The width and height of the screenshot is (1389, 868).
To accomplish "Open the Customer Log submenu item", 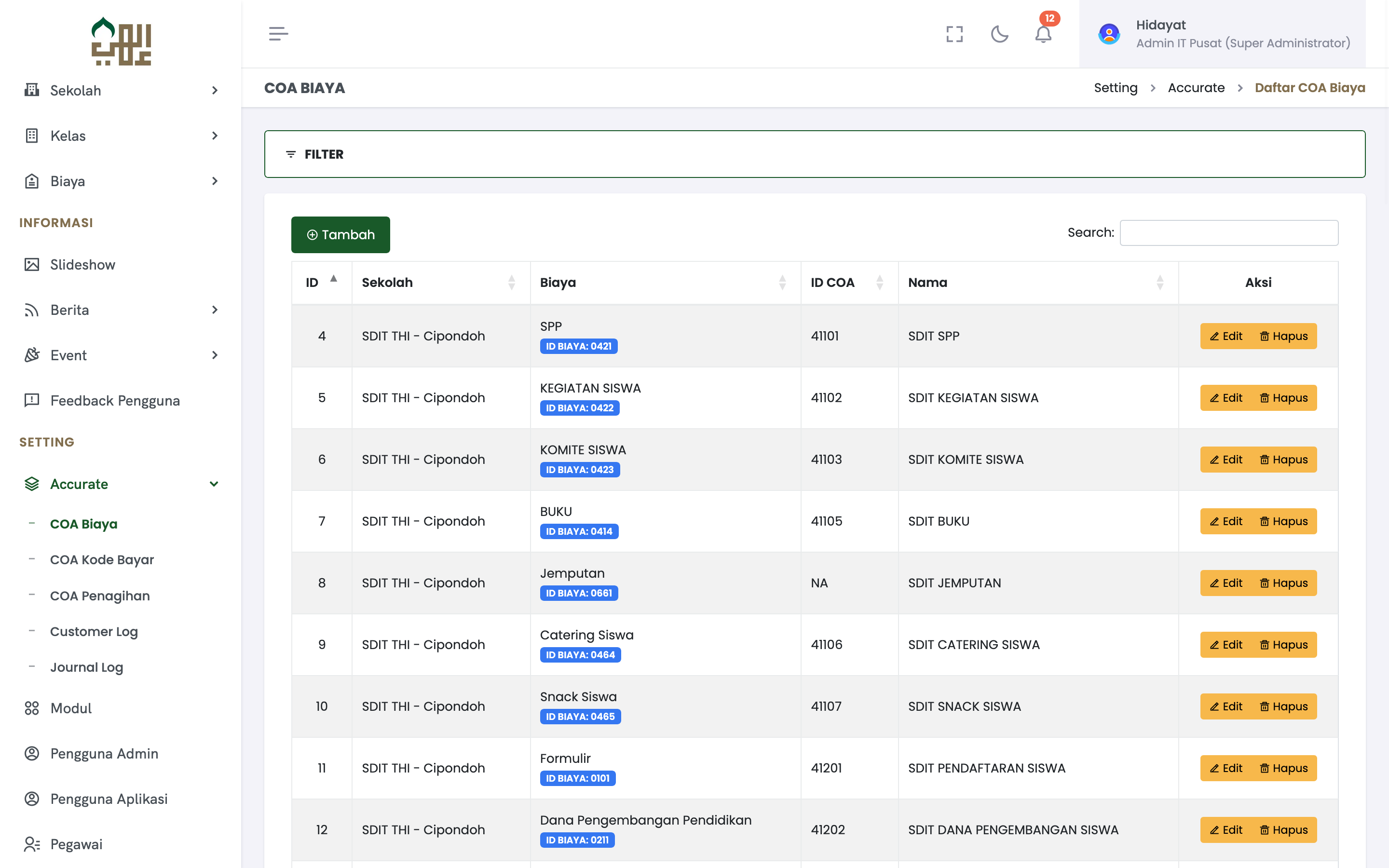I will [x=94, y=632].
